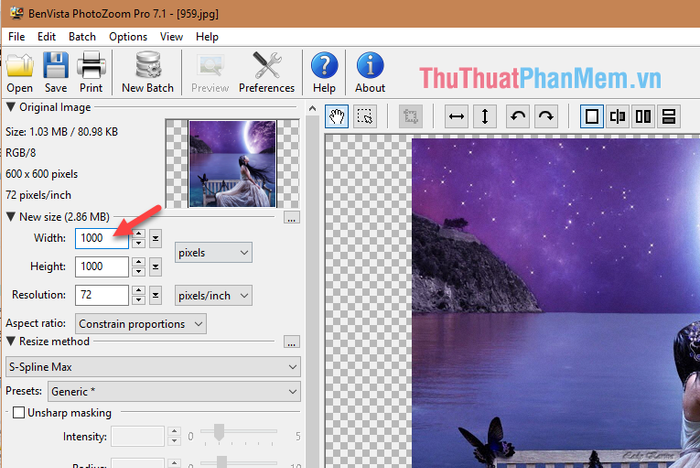Open the Batch menu

pyautogui.click(x=82, y=37)
